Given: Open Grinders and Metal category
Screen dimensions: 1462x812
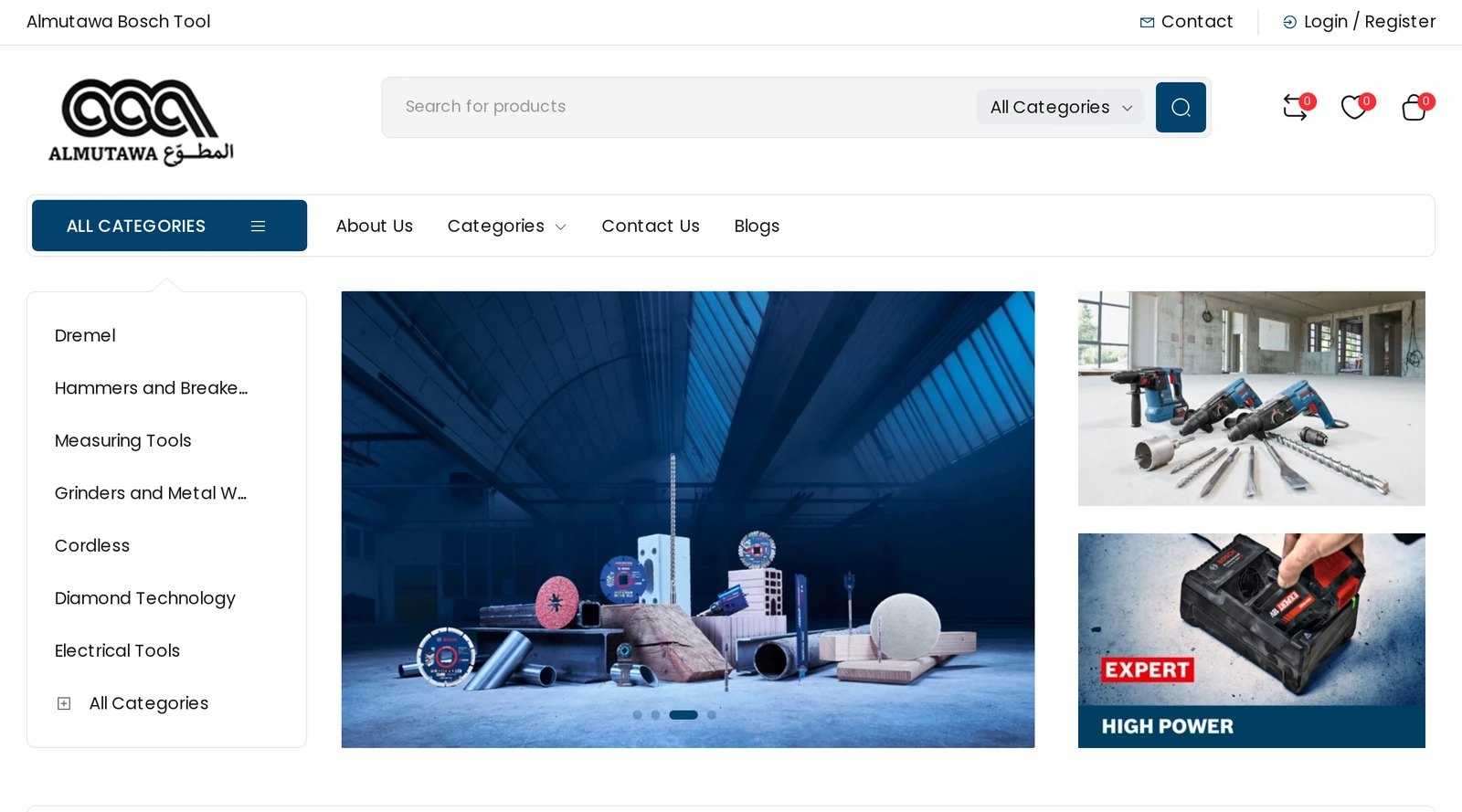Looking at the screenshot, I should (x=151, y=493).
